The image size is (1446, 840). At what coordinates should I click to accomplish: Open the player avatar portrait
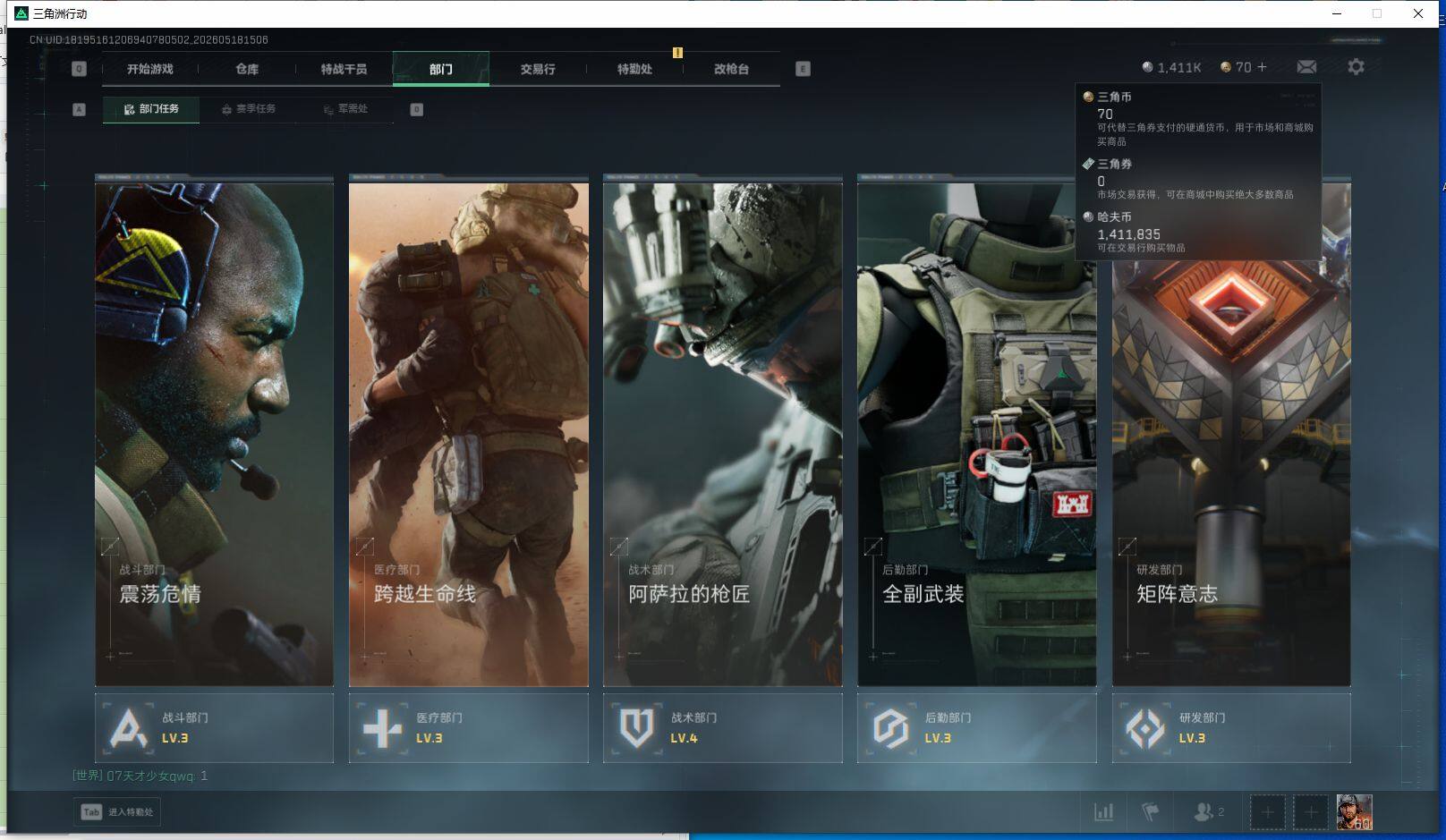pos(1354,812)
